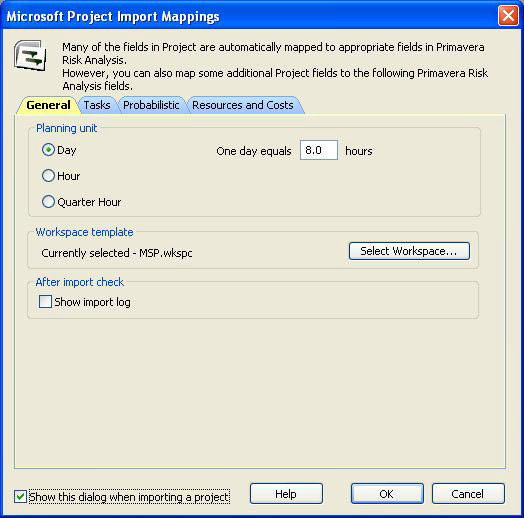Open the Tasks tab
Viewport: 524px width, 518px height.
click(x=97, y=105)
